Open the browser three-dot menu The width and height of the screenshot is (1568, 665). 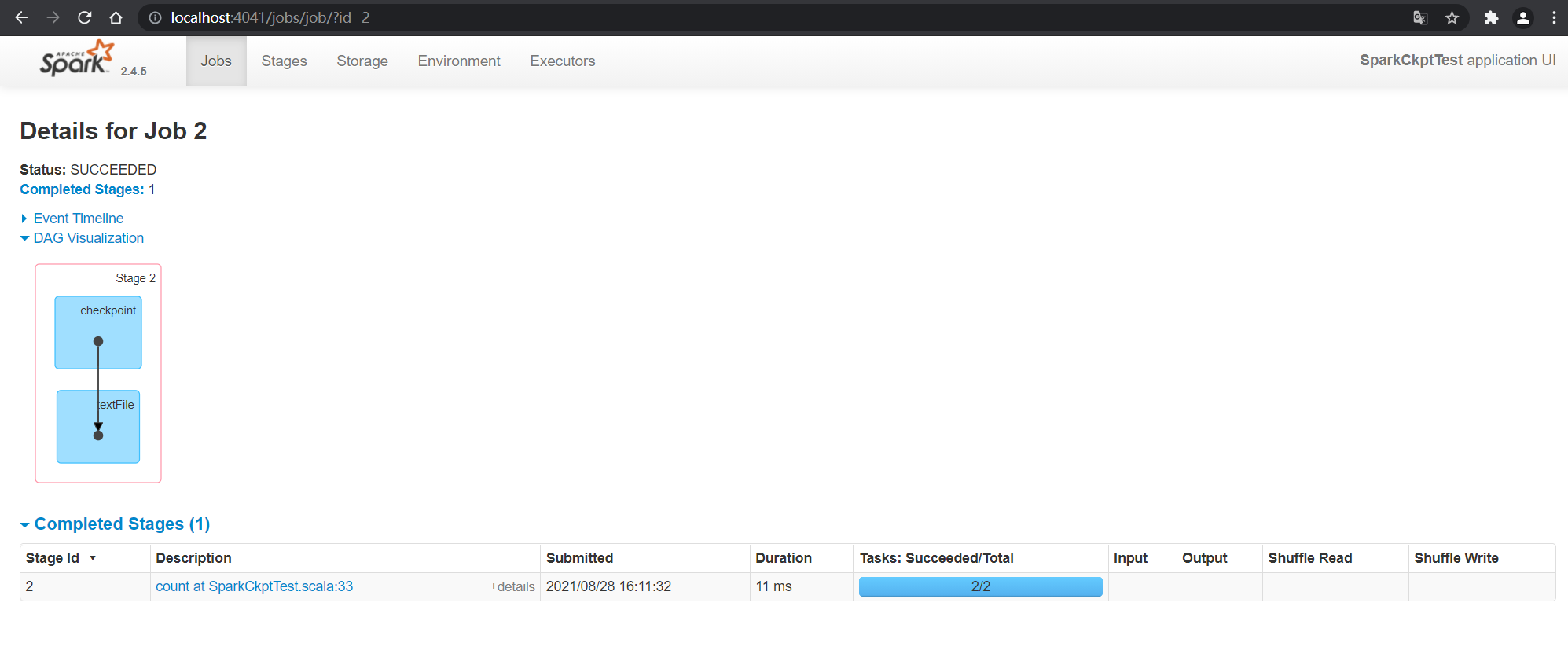[x=1554, y=17]
